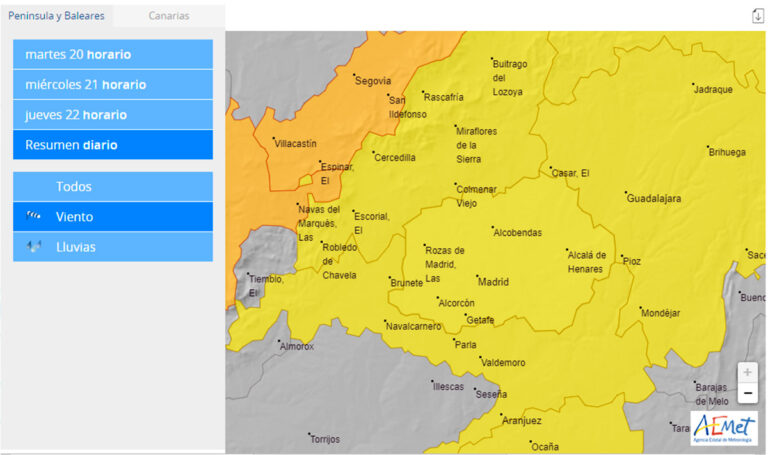This screenshot has height=455, width=768.
Task: Open miércoles 21 horario forecast
Action: click(x=113, y=85)
